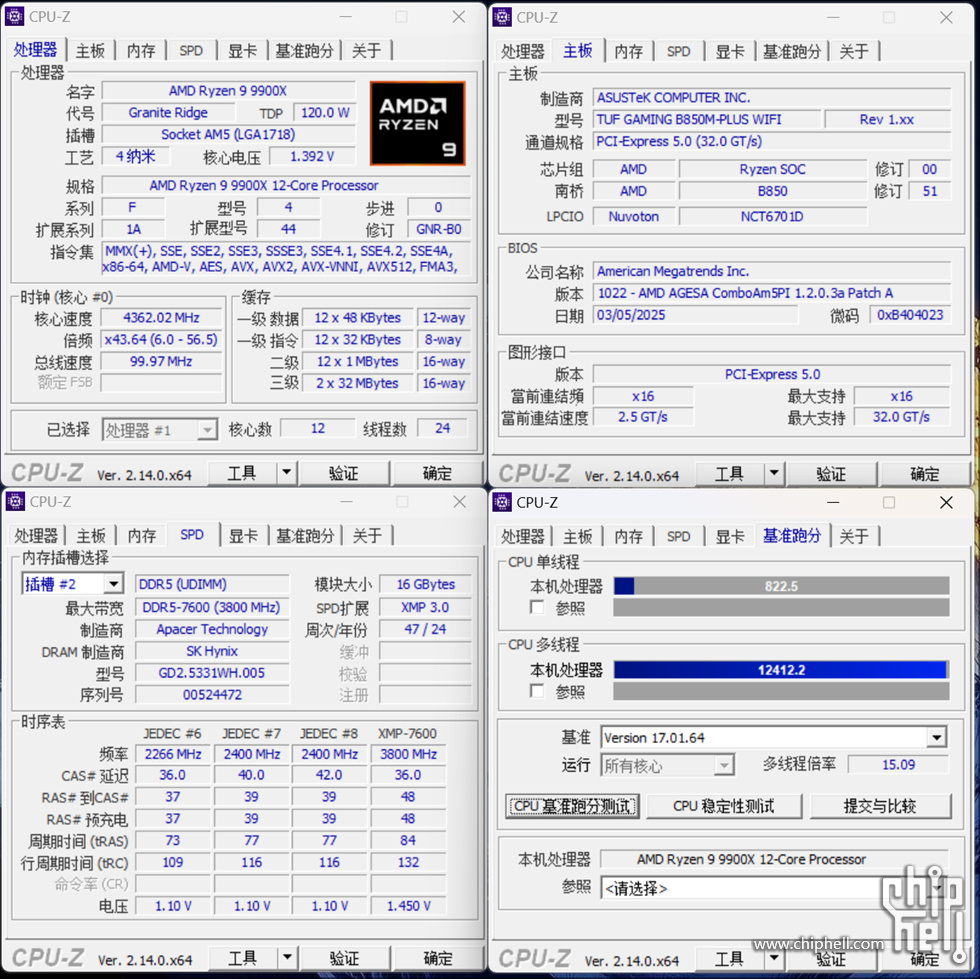Open 显卡 tab in the SPD-tab window
Viewport: 980px width, 979px height.
pos(243,536)
